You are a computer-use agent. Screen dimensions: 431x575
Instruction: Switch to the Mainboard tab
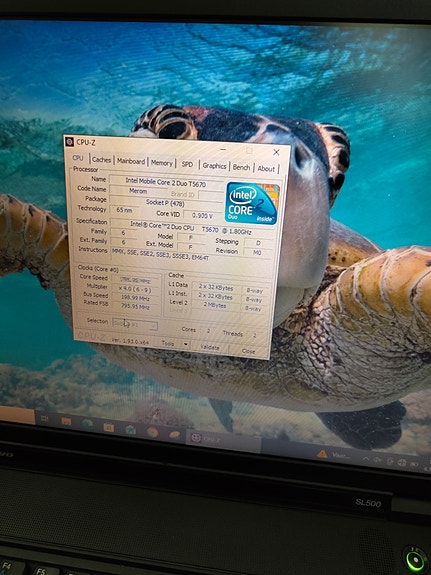click(x=131, y=161)
